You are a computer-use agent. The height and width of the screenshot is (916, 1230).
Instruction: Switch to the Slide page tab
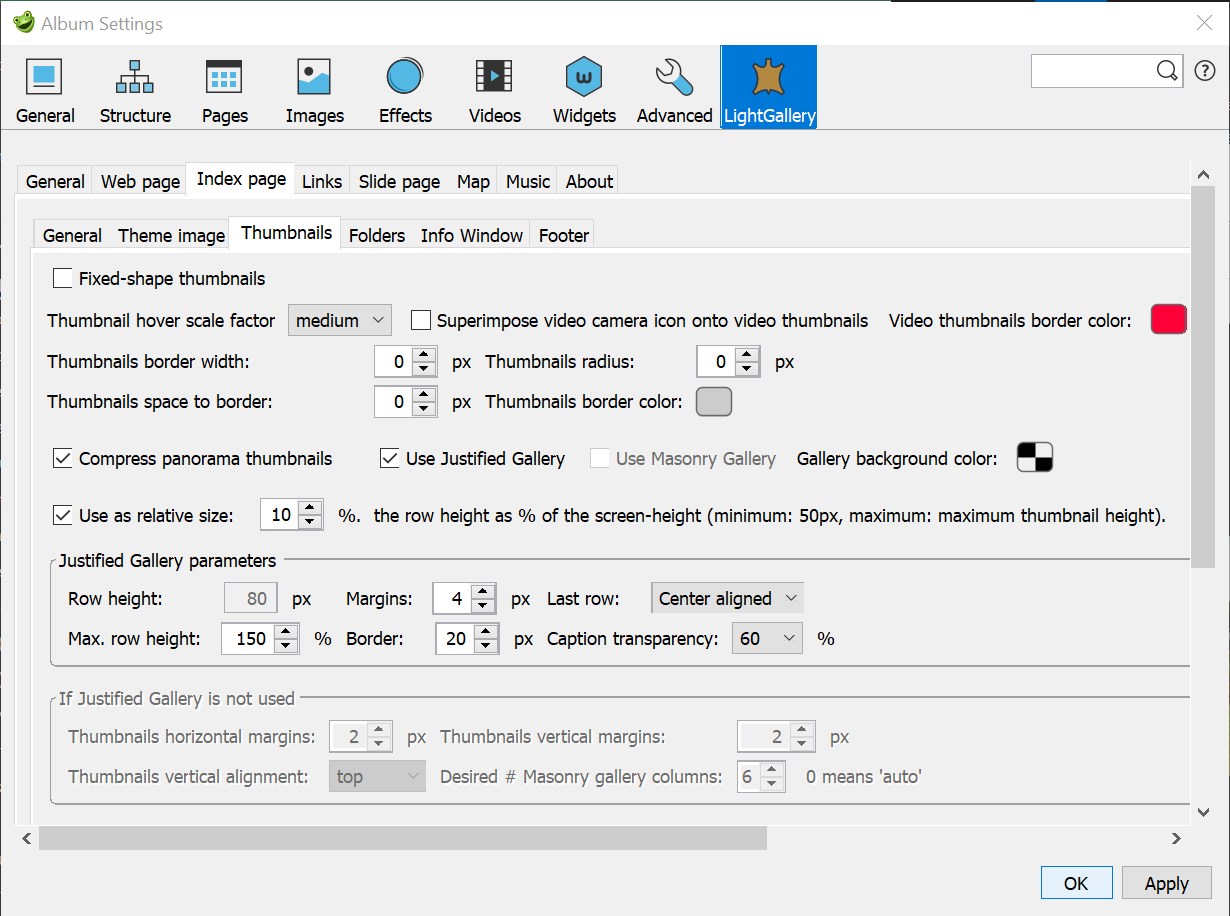[x=399, y=181]
